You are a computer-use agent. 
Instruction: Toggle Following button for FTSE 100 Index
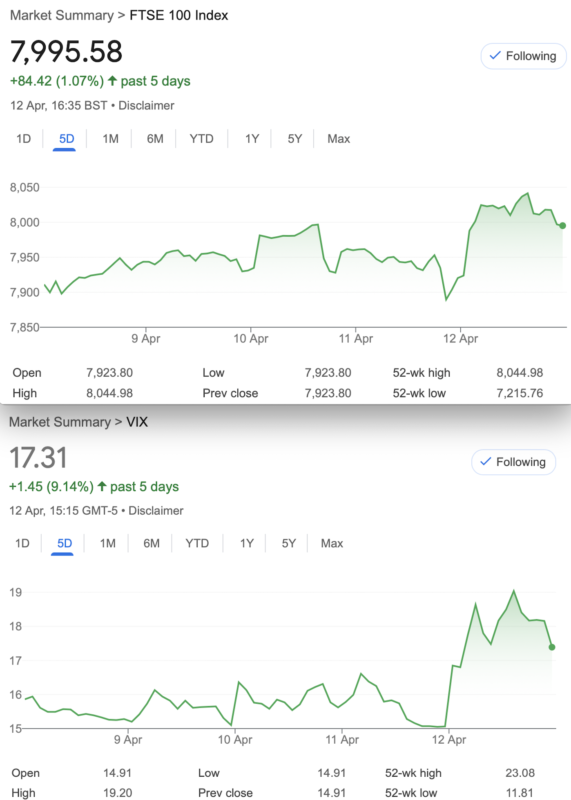coord(524,56)
